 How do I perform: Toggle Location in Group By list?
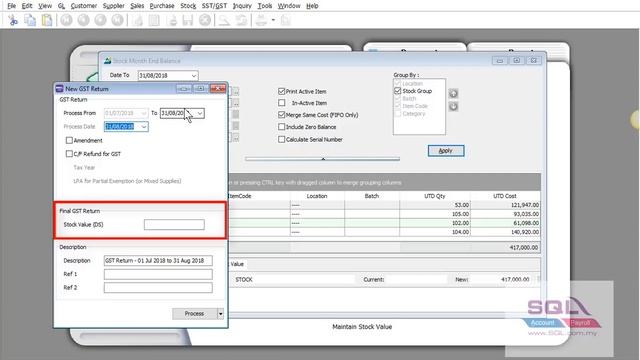398,83
